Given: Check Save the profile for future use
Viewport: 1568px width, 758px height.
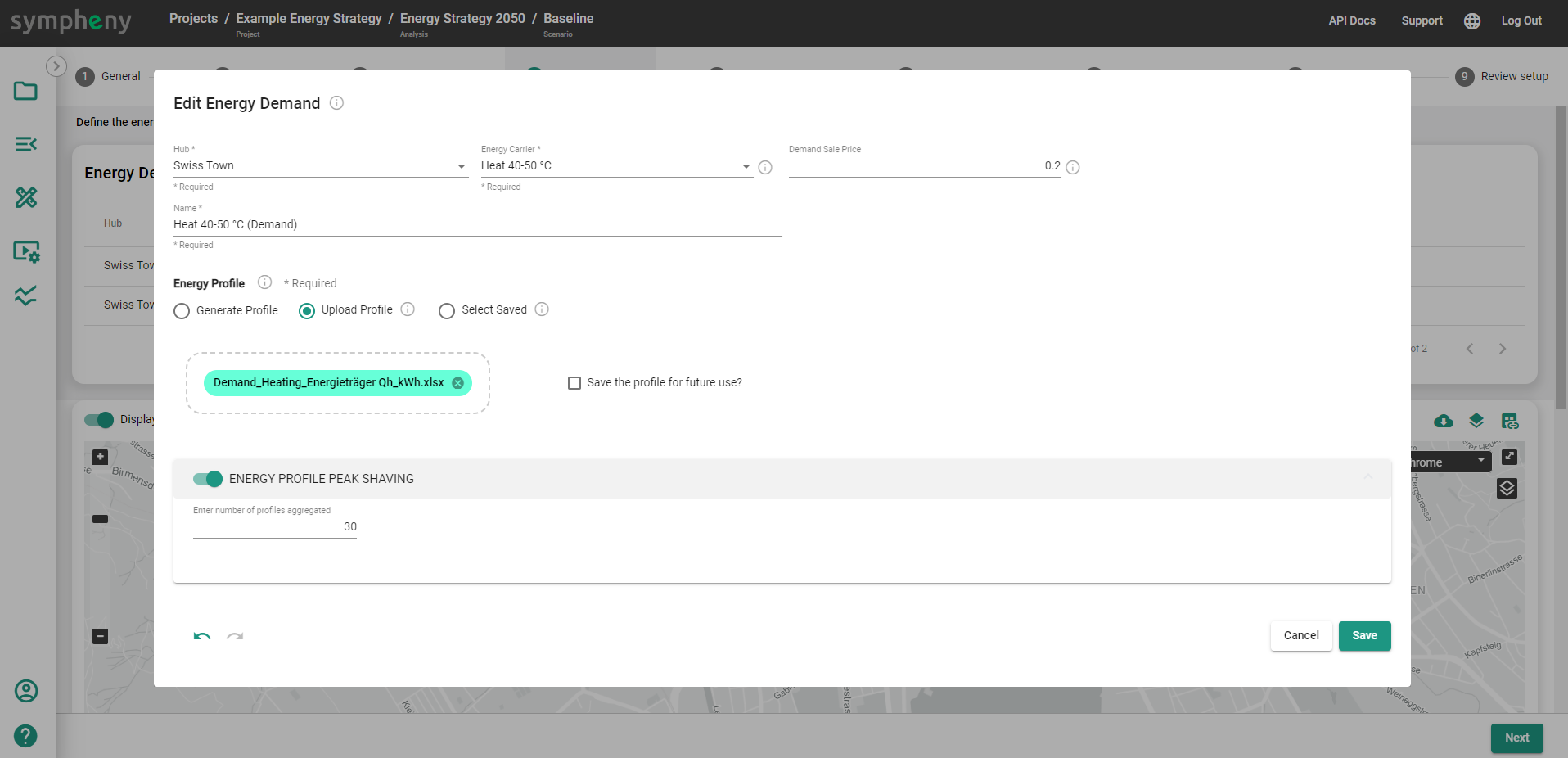Looking at the screenshot, I should 574,383.
